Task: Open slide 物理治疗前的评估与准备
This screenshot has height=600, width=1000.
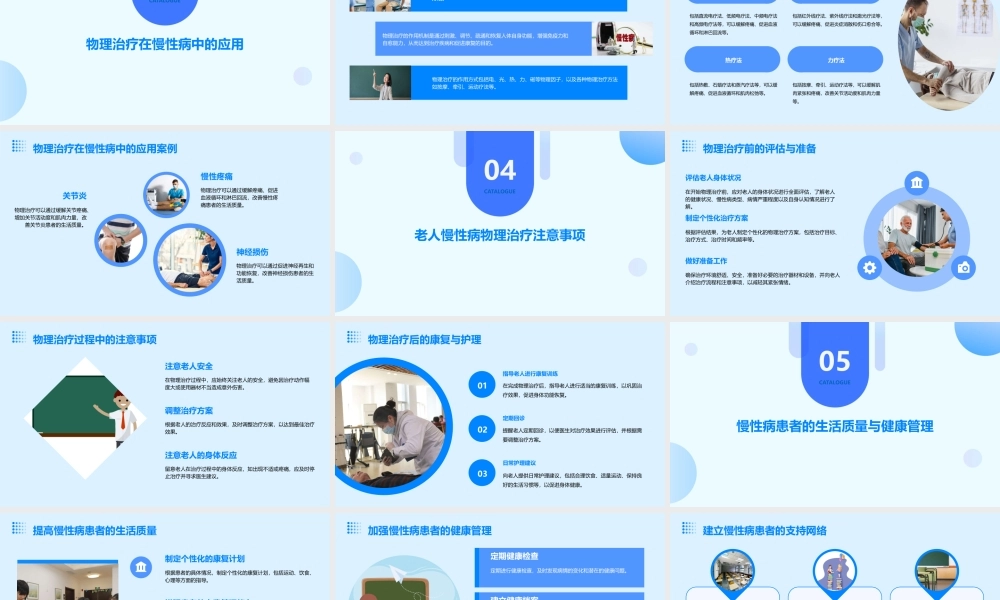Action: (835, 223)
